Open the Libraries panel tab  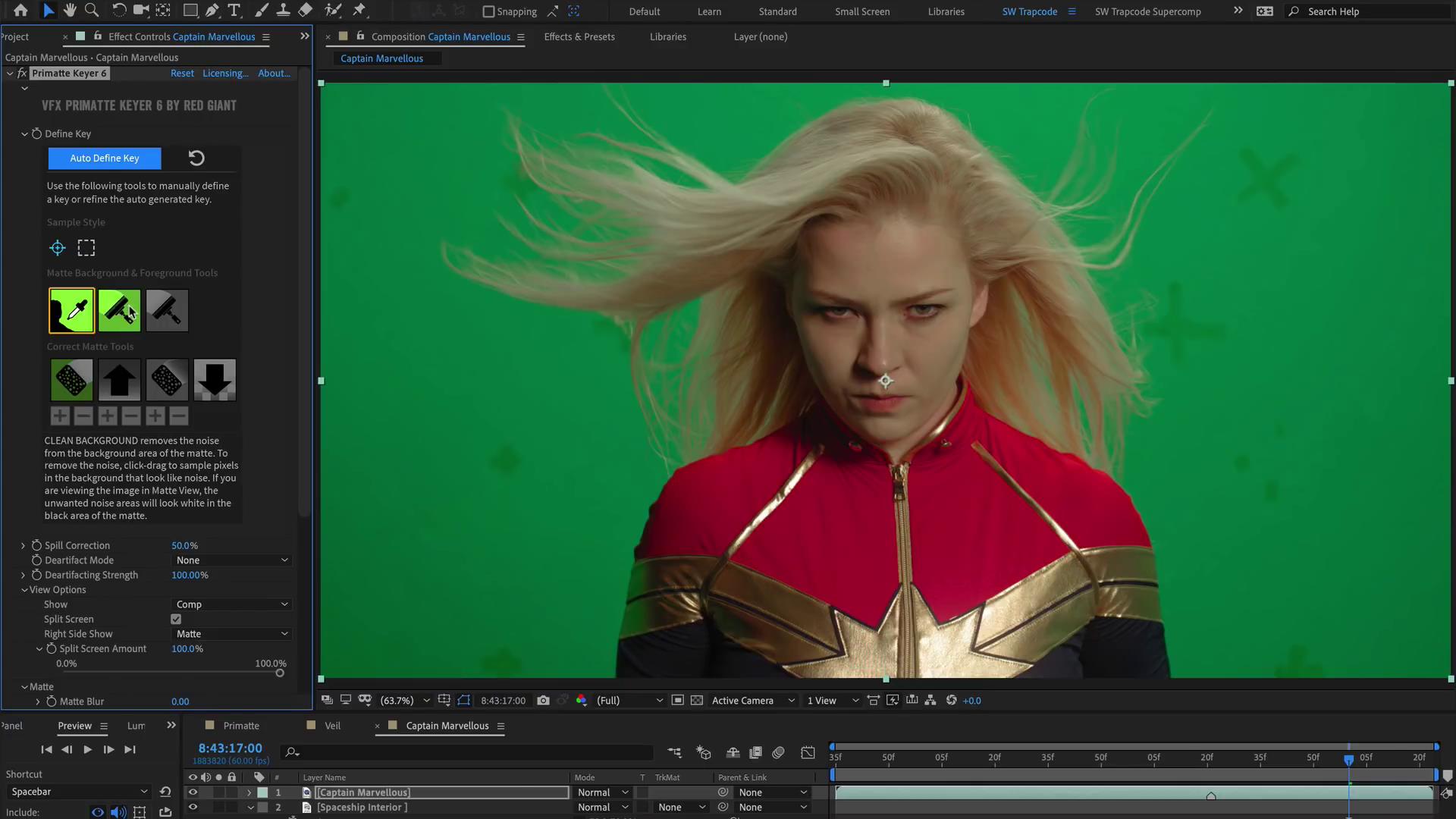point(667,36)
